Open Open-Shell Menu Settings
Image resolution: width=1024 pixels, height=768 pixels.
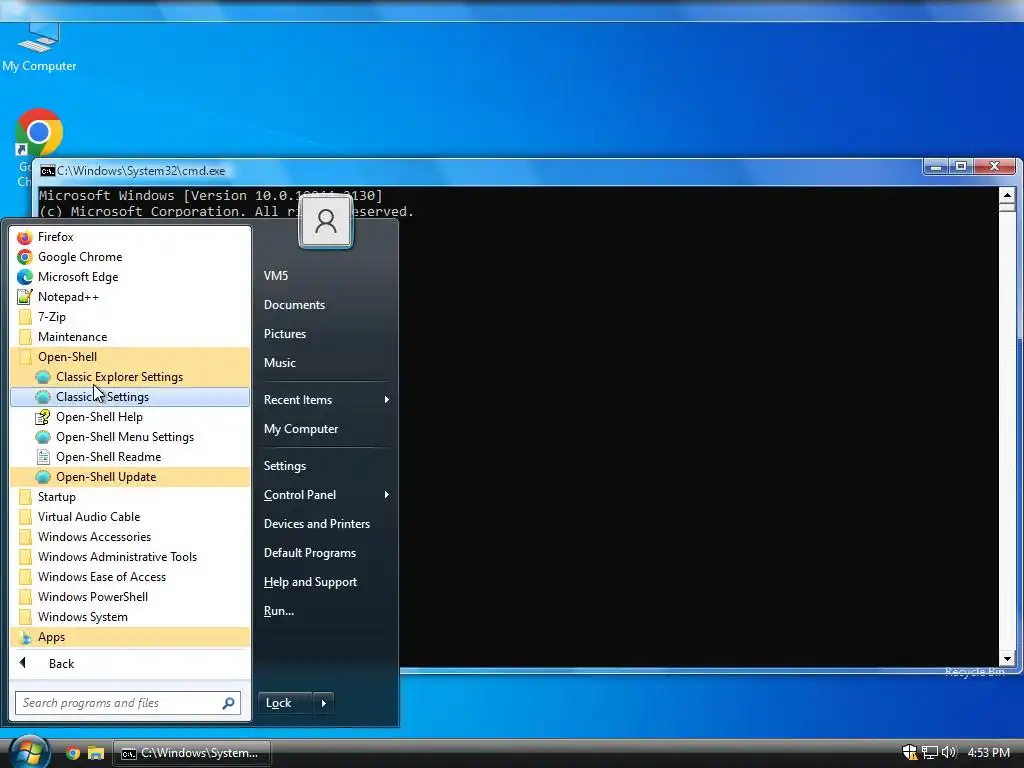[x=130, y=437]
